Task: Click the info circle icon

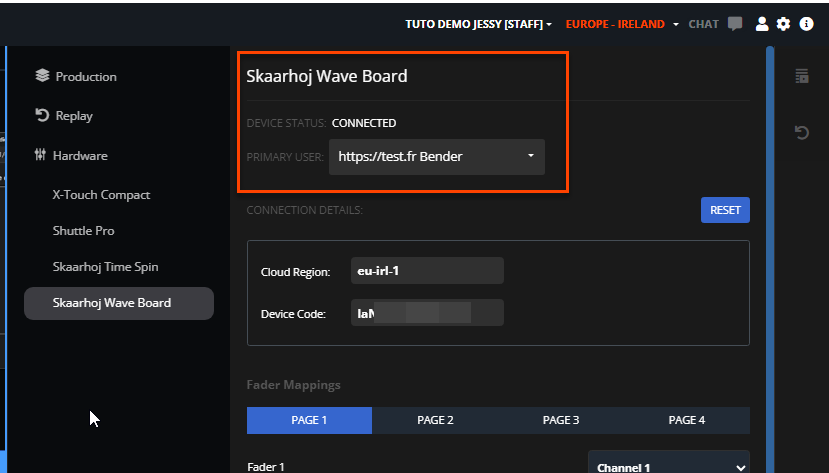Action: (x=806, y=24)
